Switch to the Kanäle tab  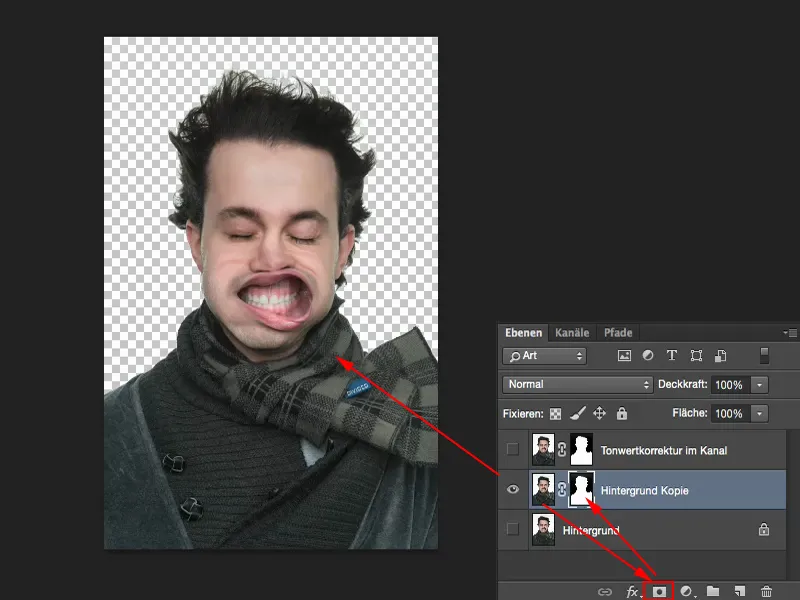coord(572,333)
